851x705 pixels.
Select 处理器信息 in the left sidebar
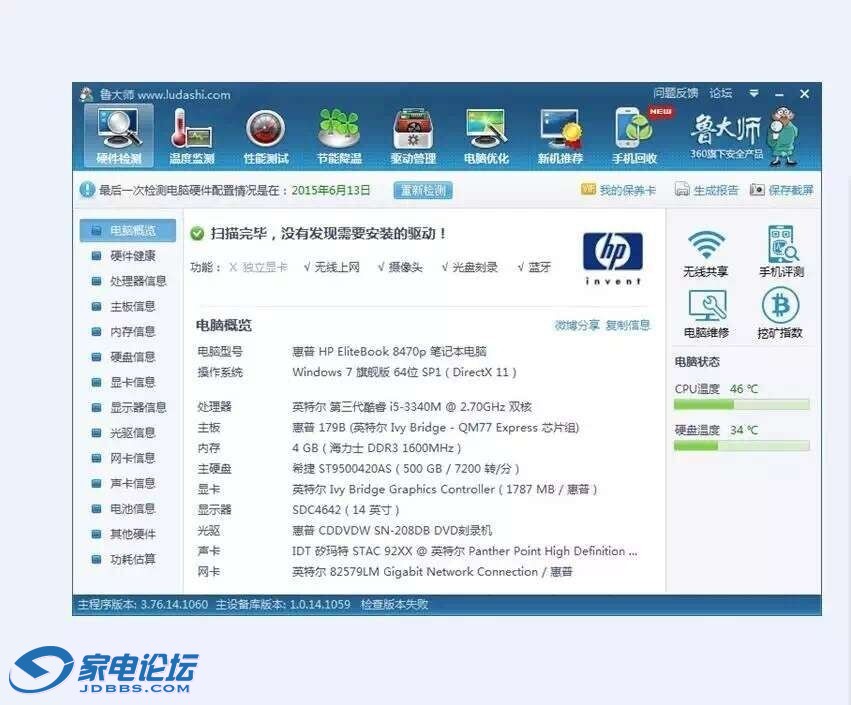coord(138,281)
